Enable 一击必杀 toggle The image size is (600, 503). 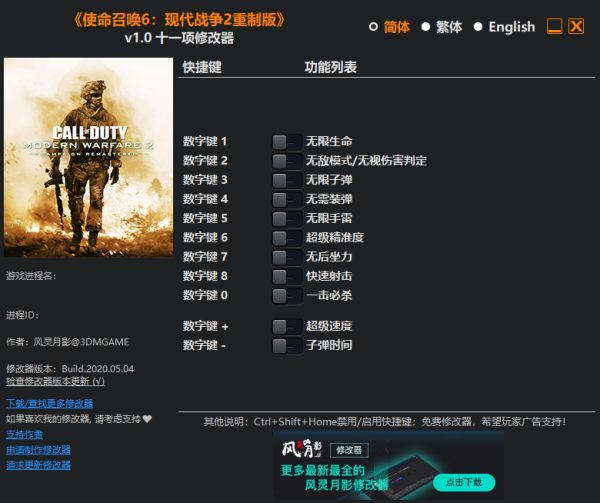[x=287, y=296]
